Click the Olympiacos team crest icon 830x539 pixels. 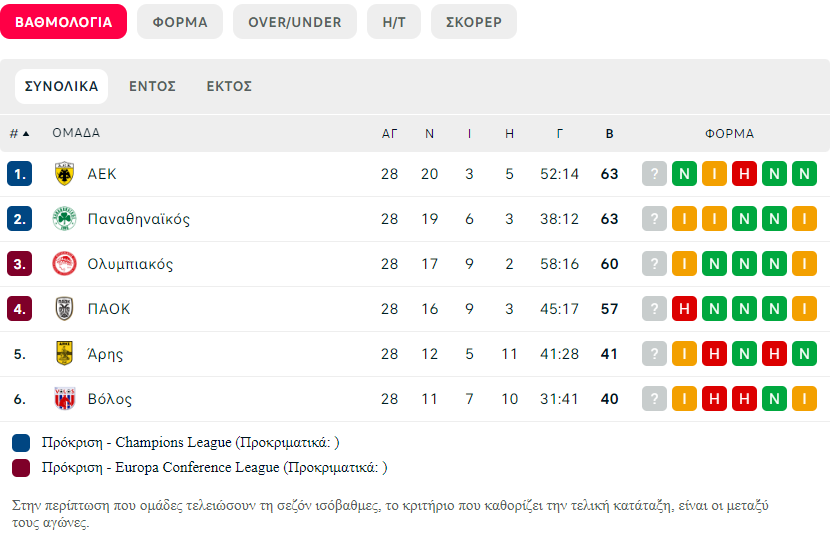pyautogui.click(x=65, y=264)
